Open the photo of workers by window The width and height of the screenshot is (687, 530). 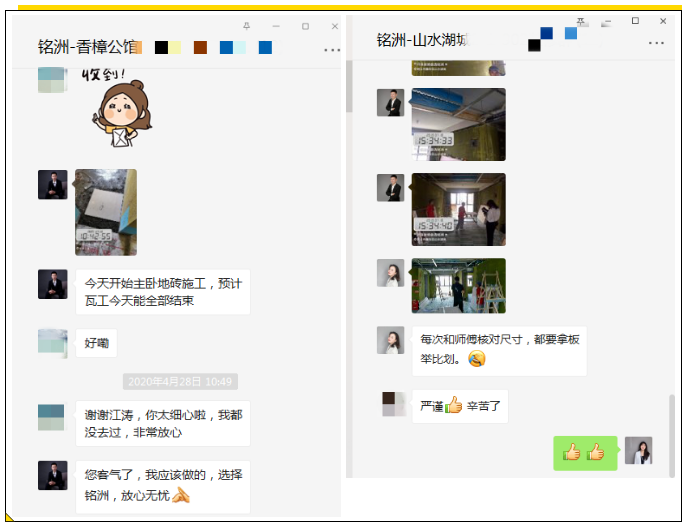(x=458, y=209)
